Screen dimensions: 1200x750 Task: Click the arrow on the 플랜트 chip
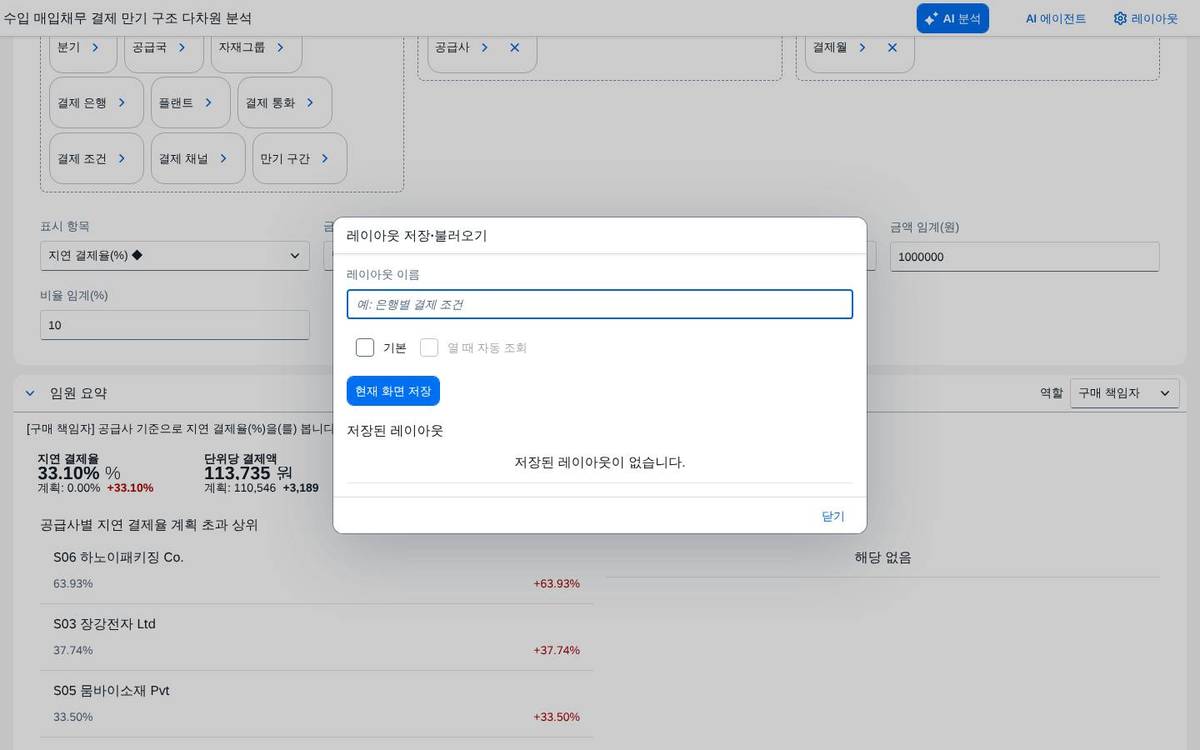(x=208, y=102)
